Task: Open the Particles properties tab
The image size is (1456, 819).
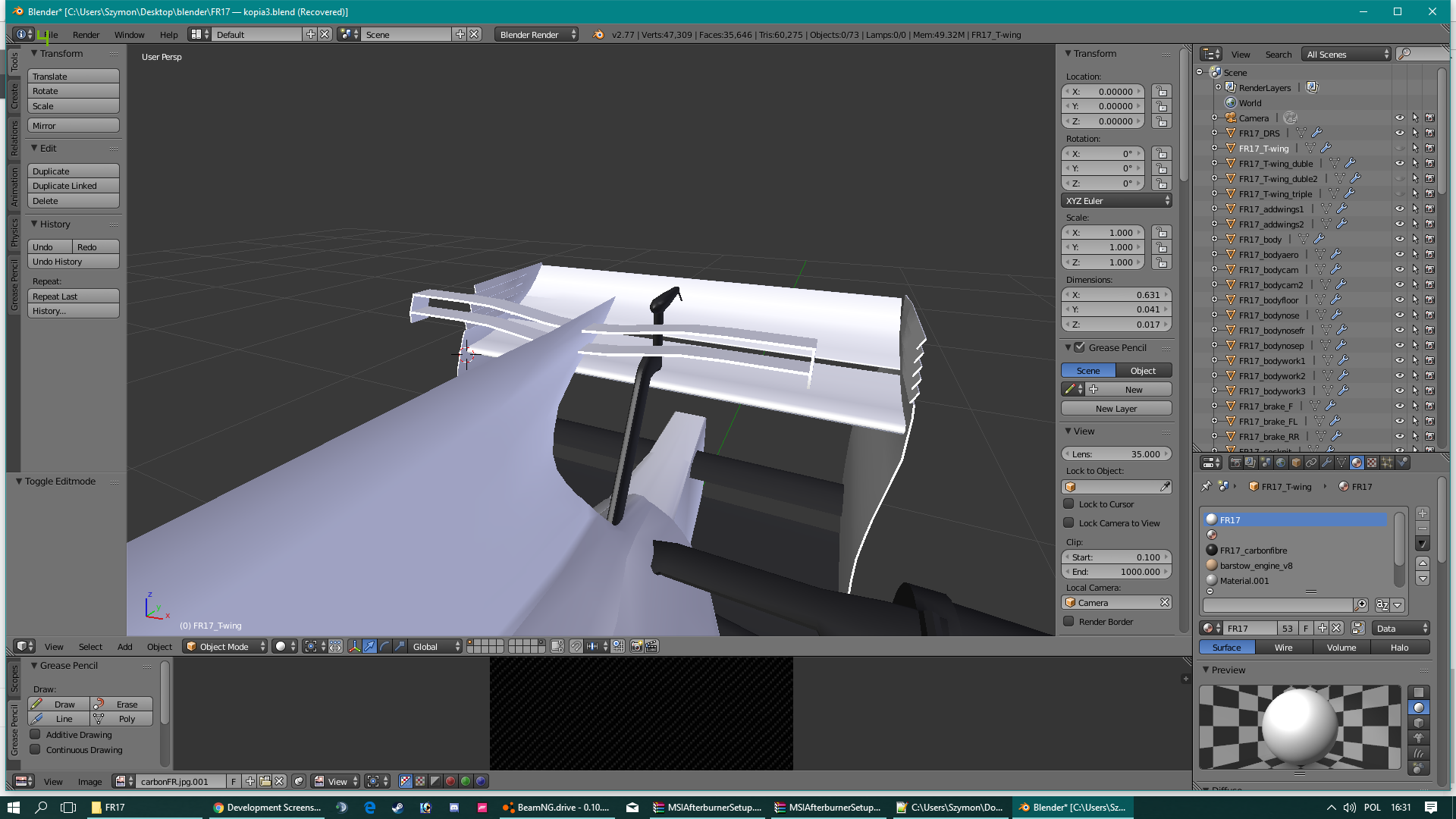Action: point(1387,463)
